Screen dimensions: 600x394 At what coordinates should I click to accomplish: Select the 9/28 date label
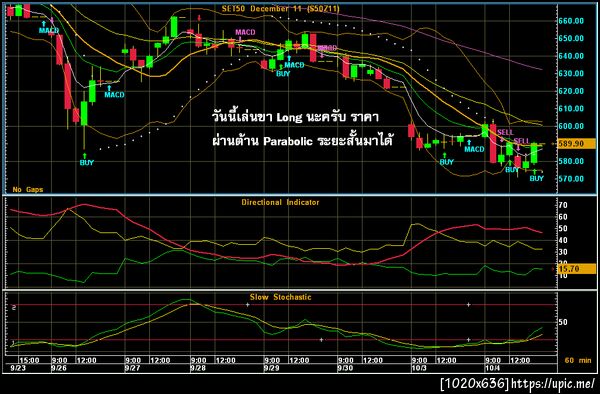197,368
